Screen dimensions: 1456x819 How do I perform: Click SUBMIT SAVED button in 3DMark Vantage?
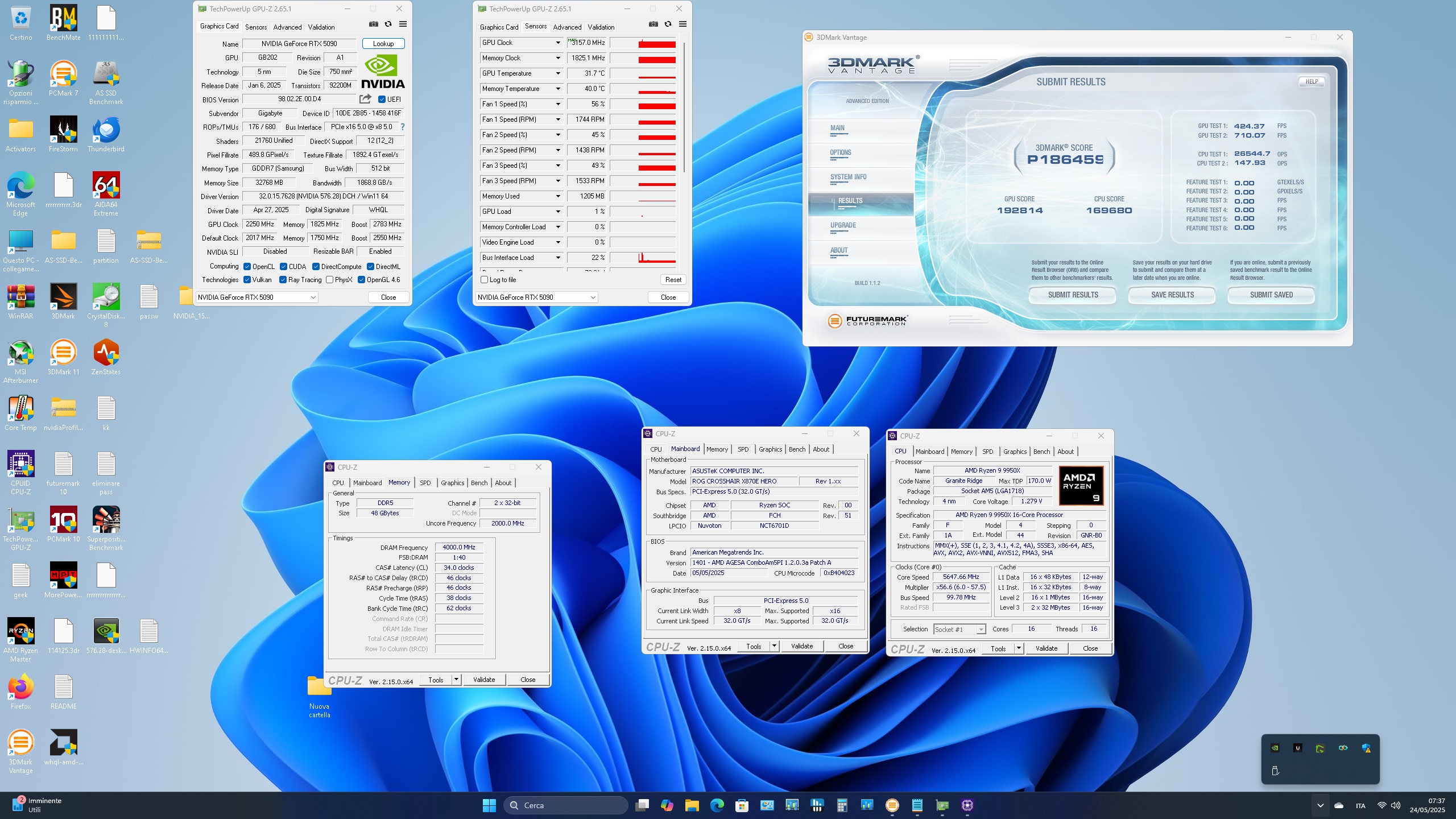(1271, 295)
